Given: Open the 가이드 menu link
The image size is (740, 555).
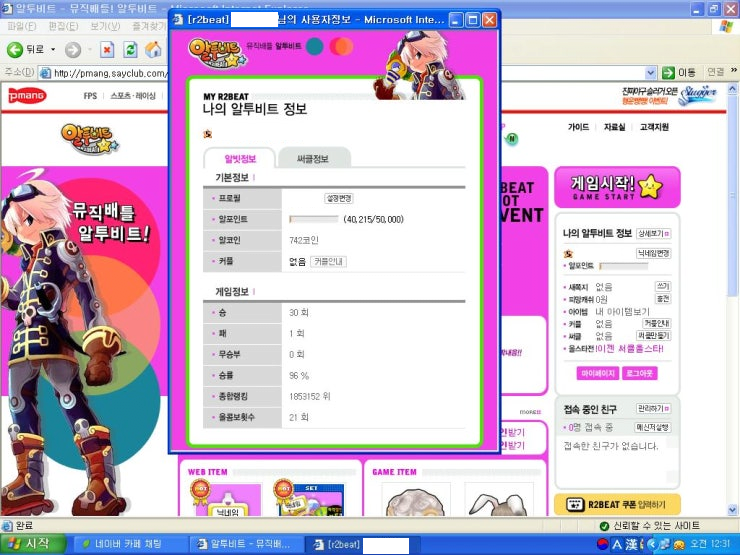Looking at the screenshot, I should [578, 127].
